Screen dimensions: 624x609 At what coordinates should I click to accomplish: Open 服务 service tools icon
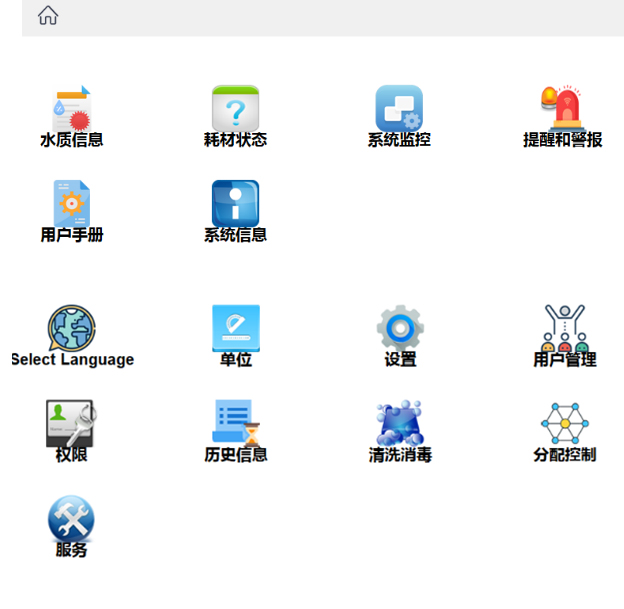(71, 519)
